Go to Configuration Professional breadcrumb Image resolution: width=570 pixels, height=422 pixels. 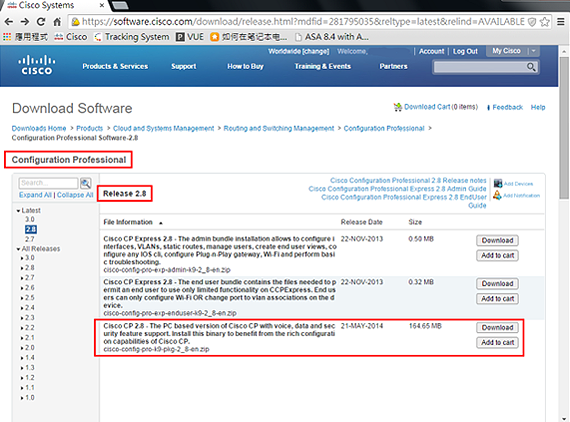coord(384,128)
